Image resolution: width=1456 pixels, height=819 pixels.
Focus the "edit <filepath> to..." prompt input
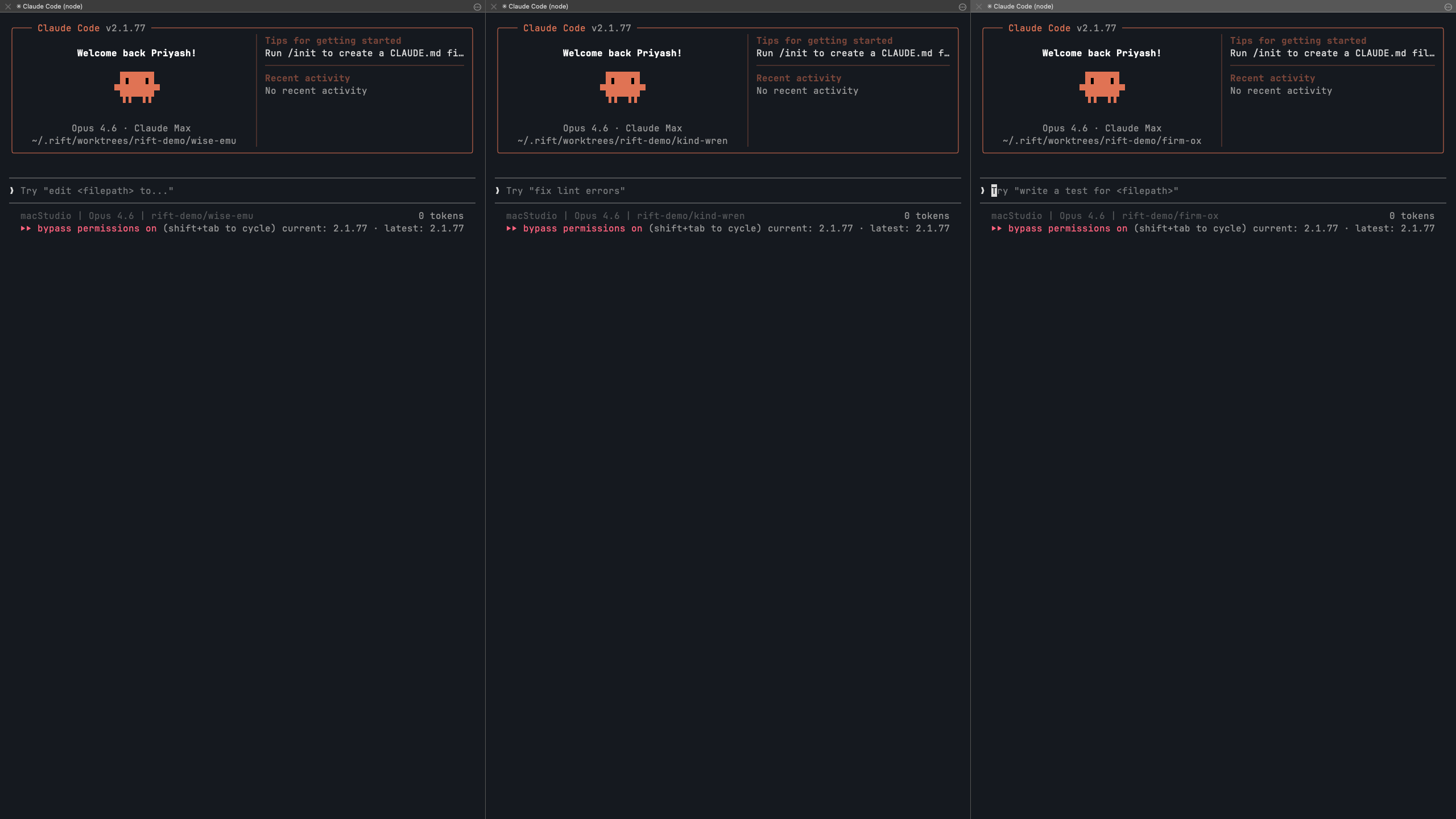click(x=97, y=191)
